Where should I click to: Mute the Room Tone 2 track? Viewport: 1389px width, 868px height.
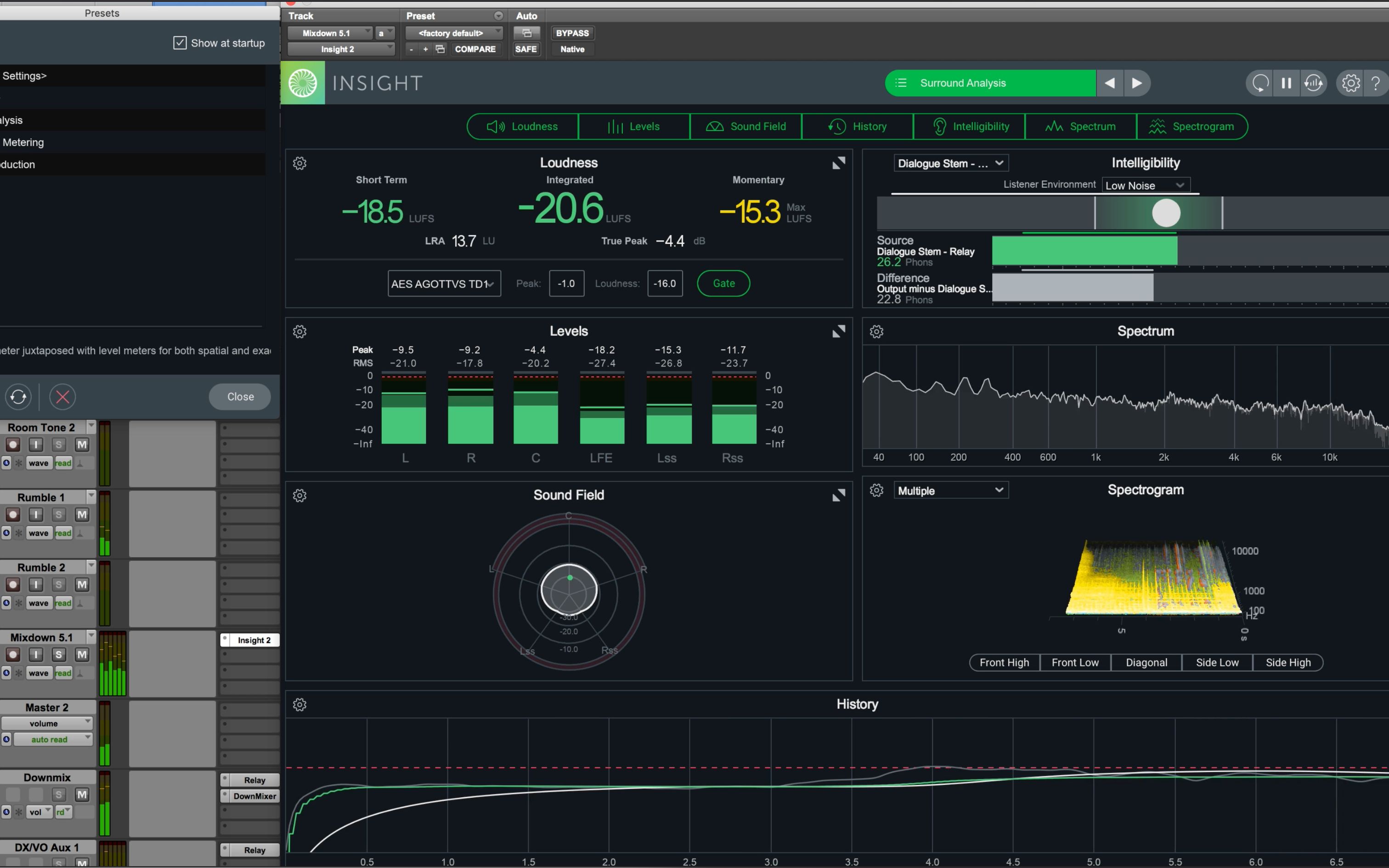pyautogui.click(x=82, y=445)
